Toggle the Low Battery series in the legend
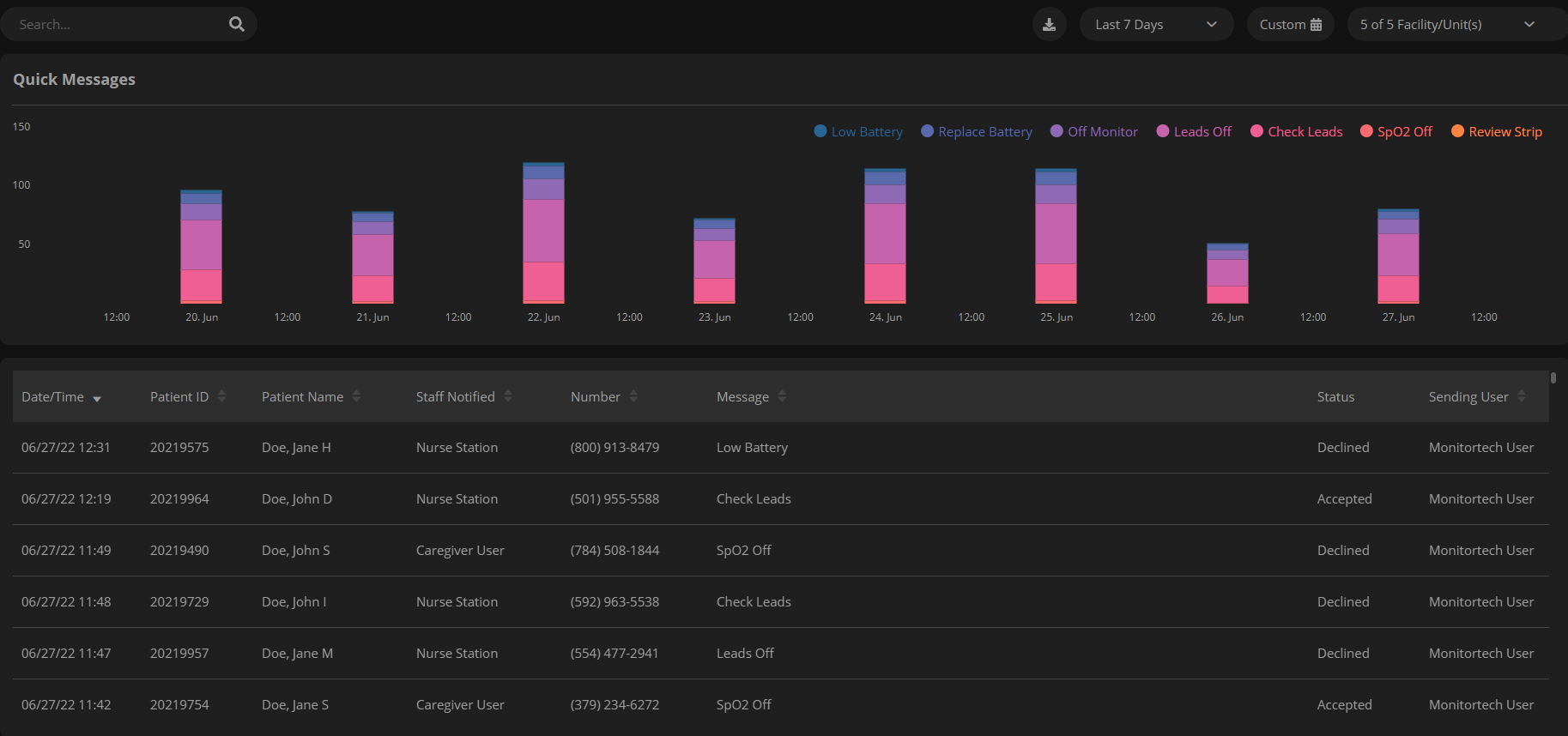Image resolution: width=1568 pixels, height=736 pixels. pyautogui.click(x=858, y=131)
